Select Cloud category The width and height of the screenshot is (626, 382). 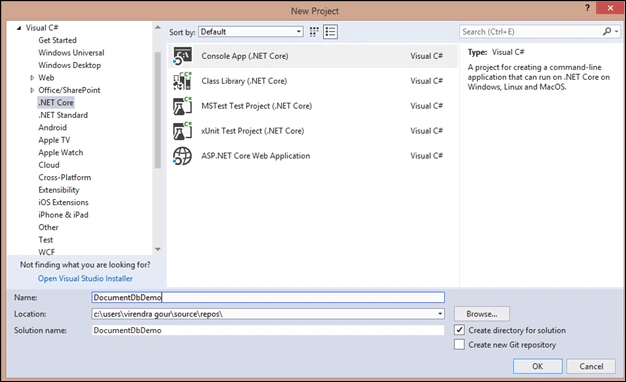49,165
